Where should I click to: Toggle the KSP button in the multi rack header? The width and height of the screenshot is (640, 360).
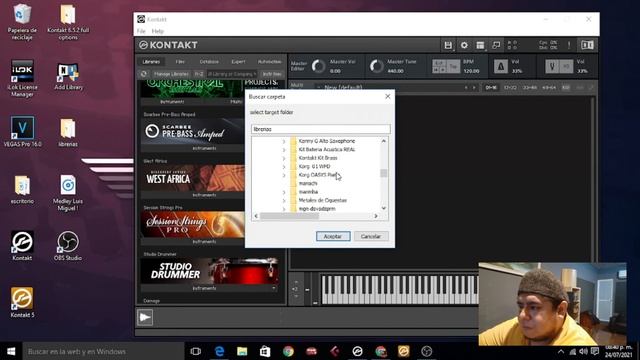[x=566, y=88]
